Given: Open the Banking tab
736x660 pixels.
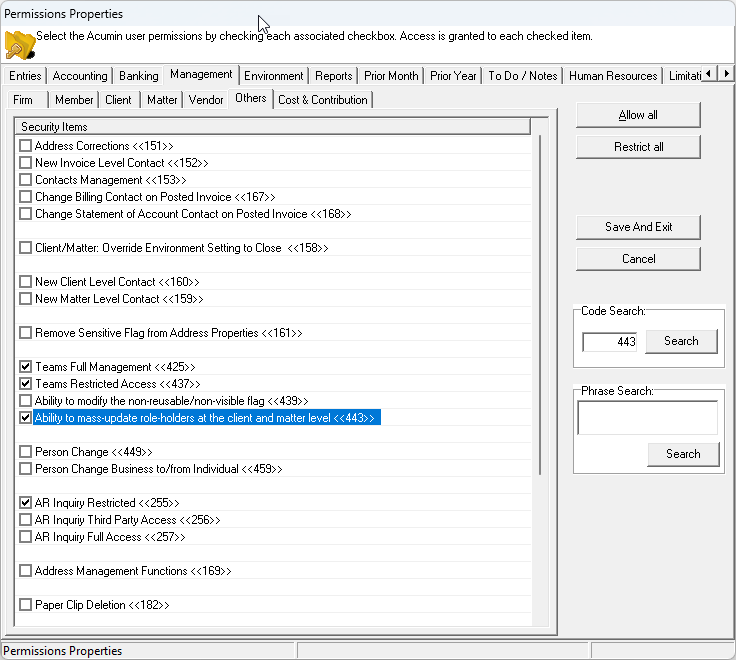Looking at the screenshot, I should [138, 76].
